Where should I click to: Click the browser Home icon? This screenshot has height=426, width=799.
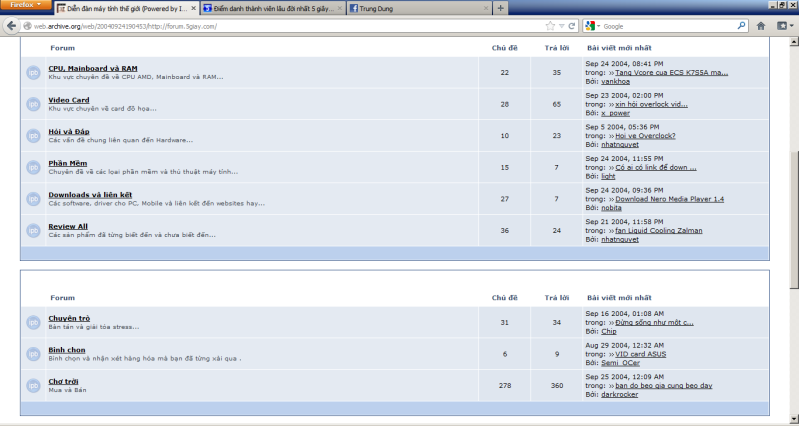tap(761, 26)
